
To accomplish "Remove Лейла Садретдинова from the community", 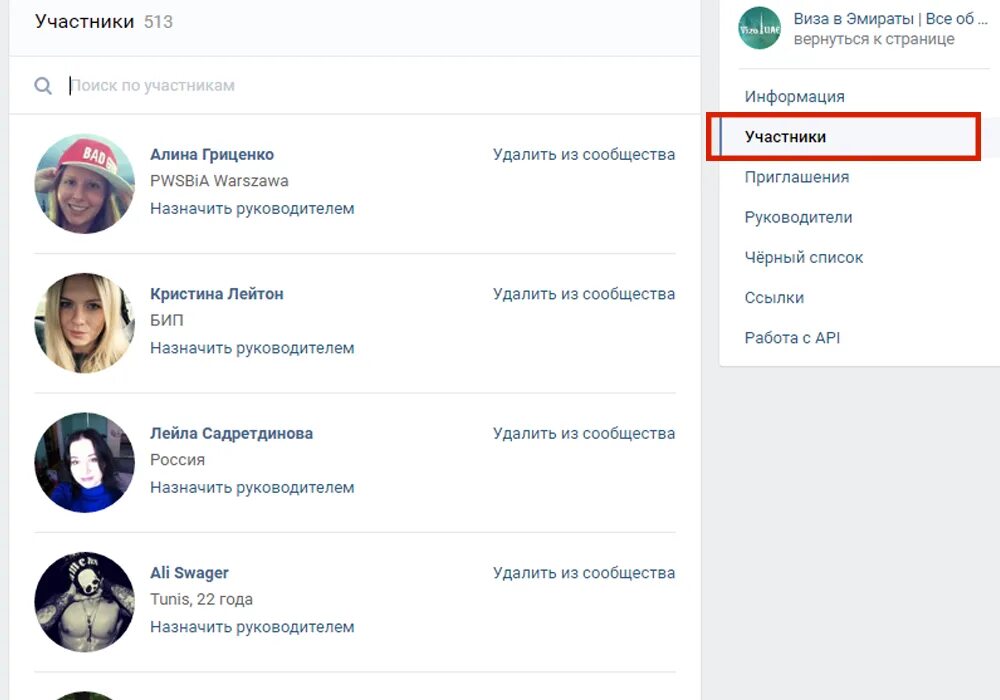I will point(583,433).
